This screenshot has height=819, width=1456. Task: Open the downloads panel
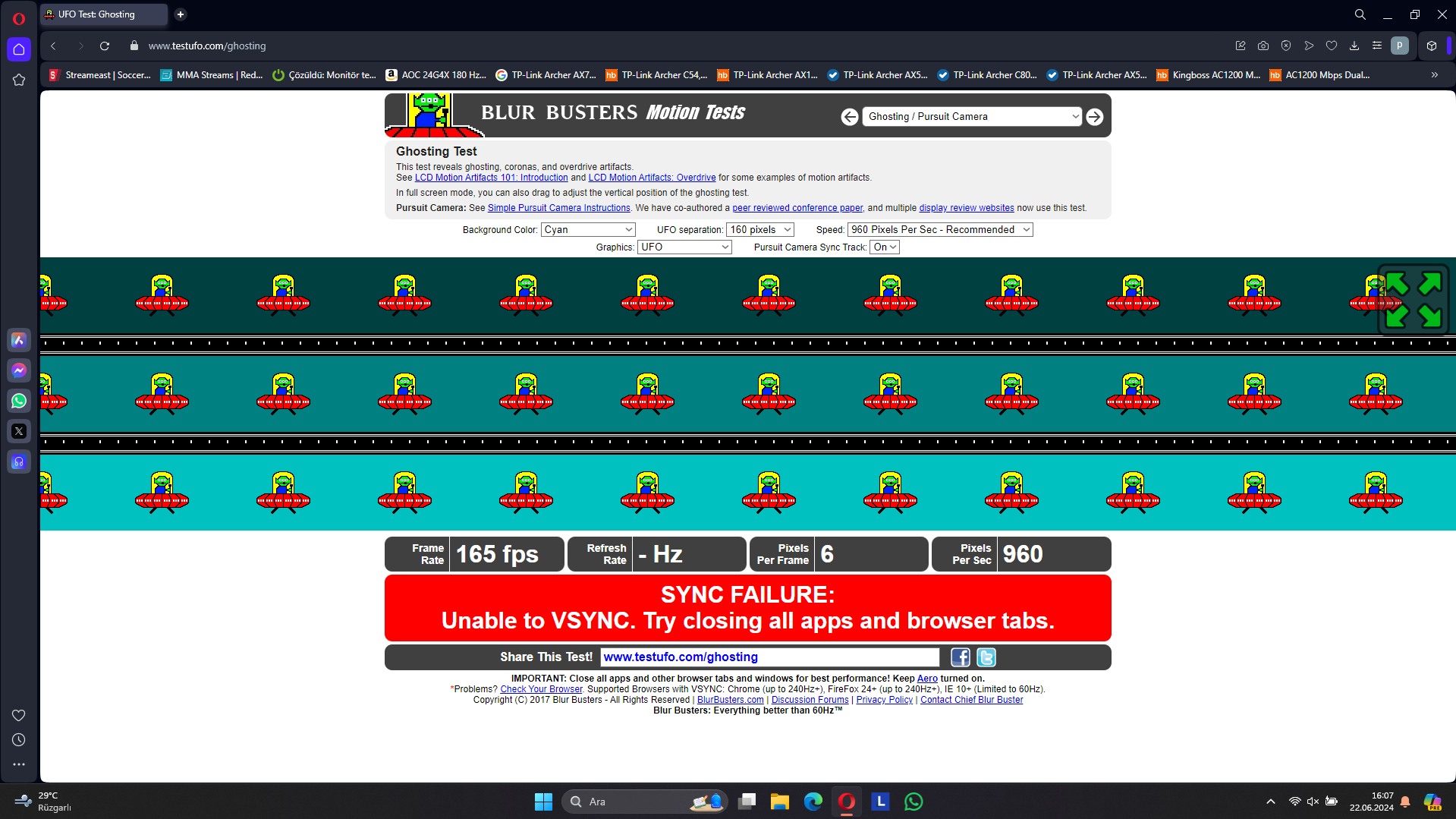(x=1354, y=46)
